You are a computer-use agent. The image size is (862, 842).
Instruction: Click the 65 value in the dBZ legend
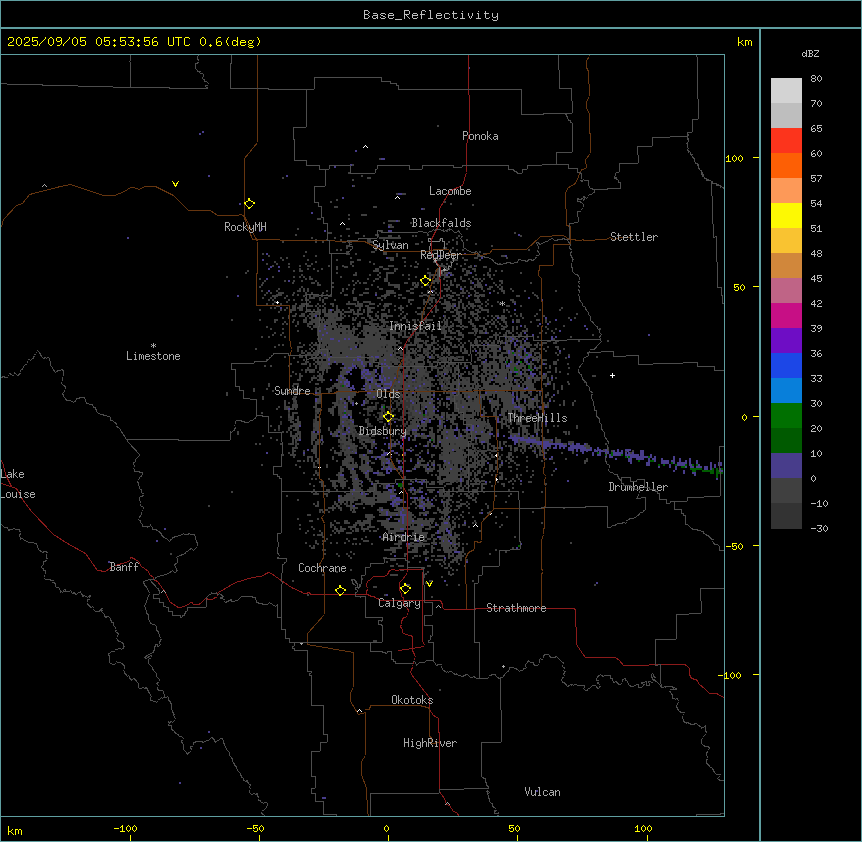816,129
